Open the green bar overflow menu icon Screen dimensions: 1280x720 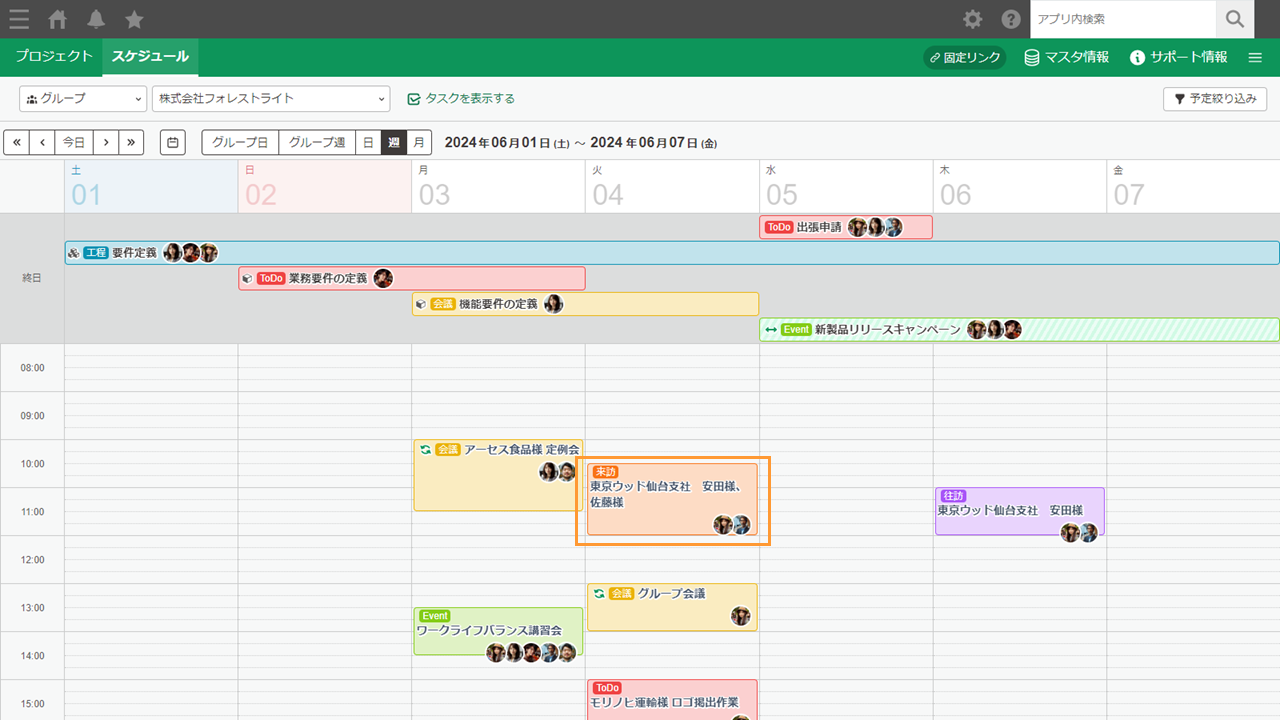[x=1255, y=57]
